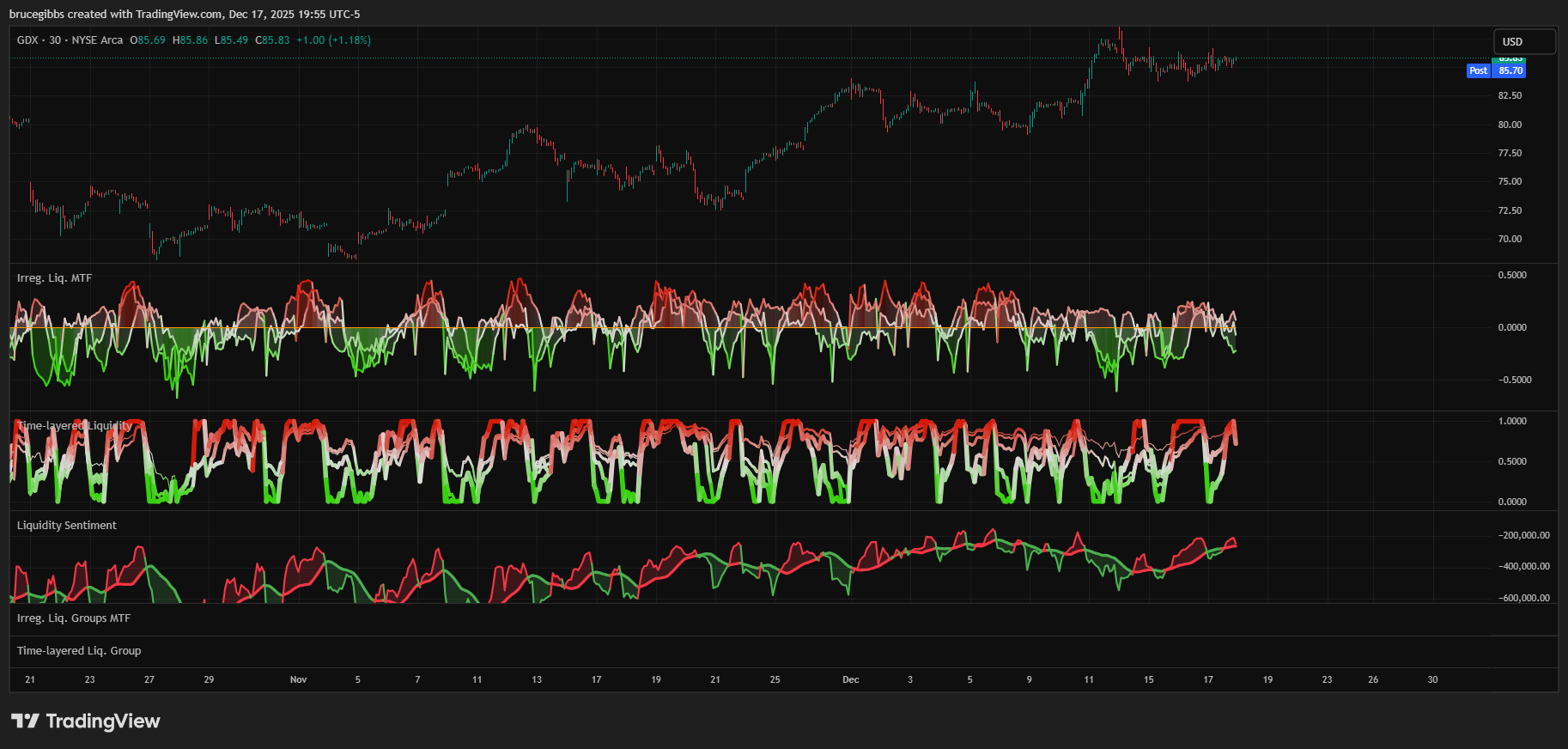Click the close price value C85.83
The height and width of the screenshot is (749, 1568).
[x=272, y=40]
